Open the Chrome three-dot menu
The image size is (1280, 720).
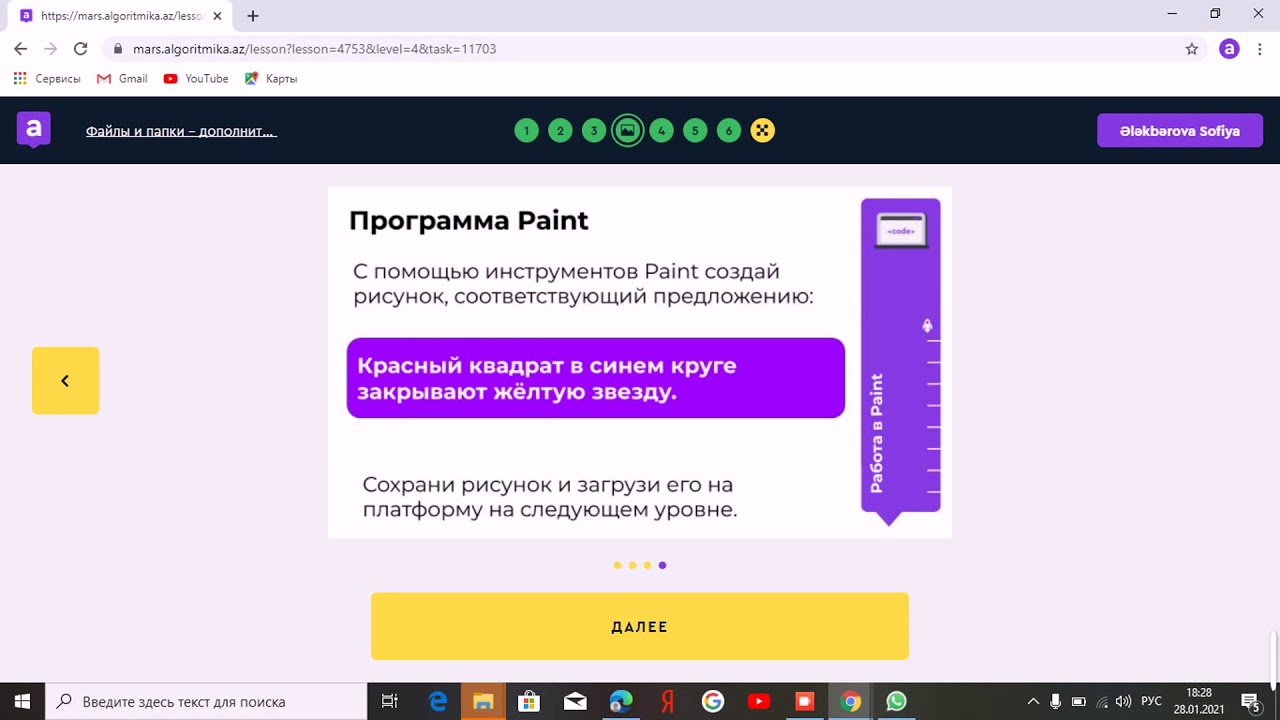1260,49
